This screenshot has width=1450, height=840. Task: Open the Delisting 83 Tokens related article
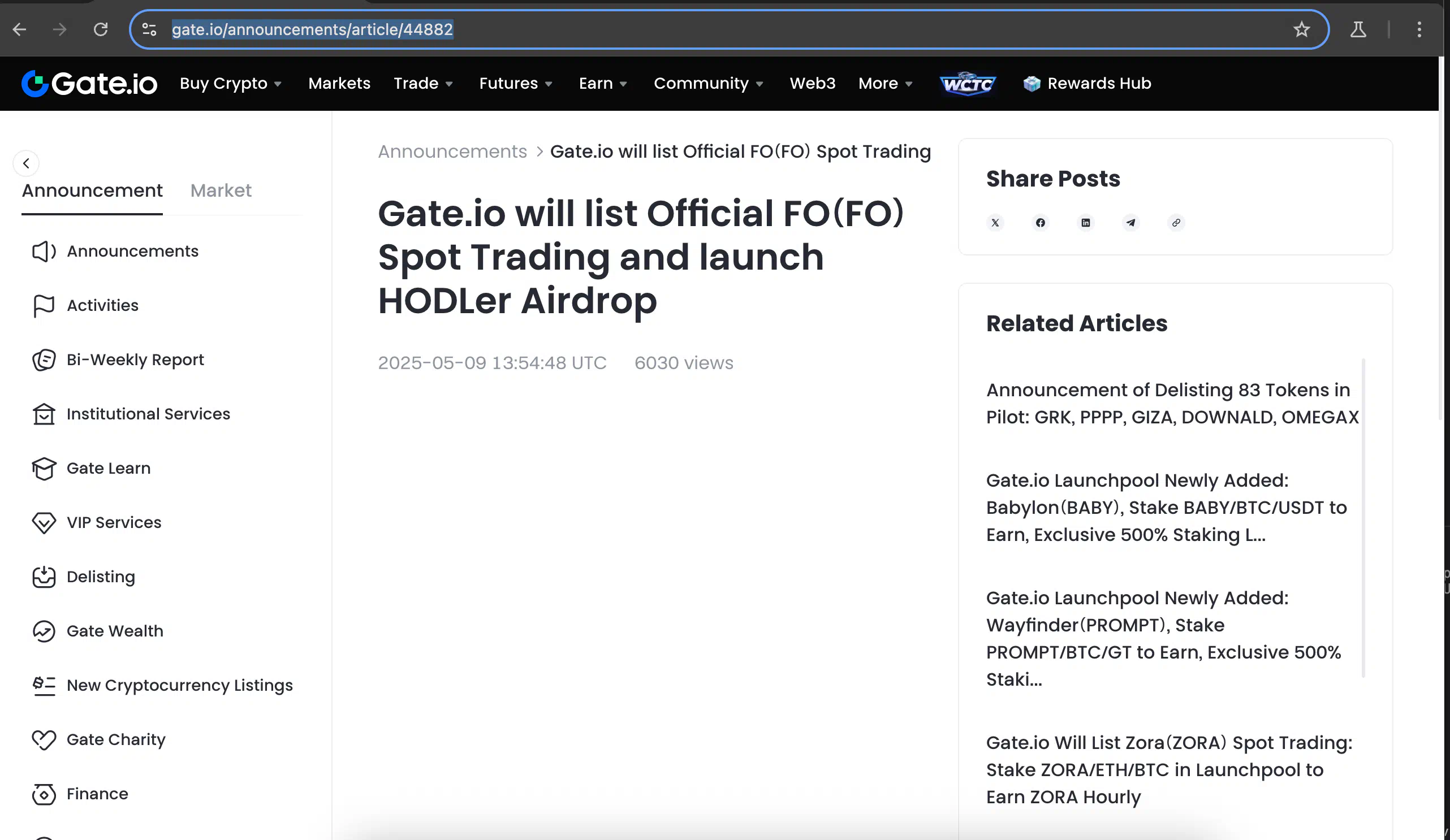point(1172,403)
